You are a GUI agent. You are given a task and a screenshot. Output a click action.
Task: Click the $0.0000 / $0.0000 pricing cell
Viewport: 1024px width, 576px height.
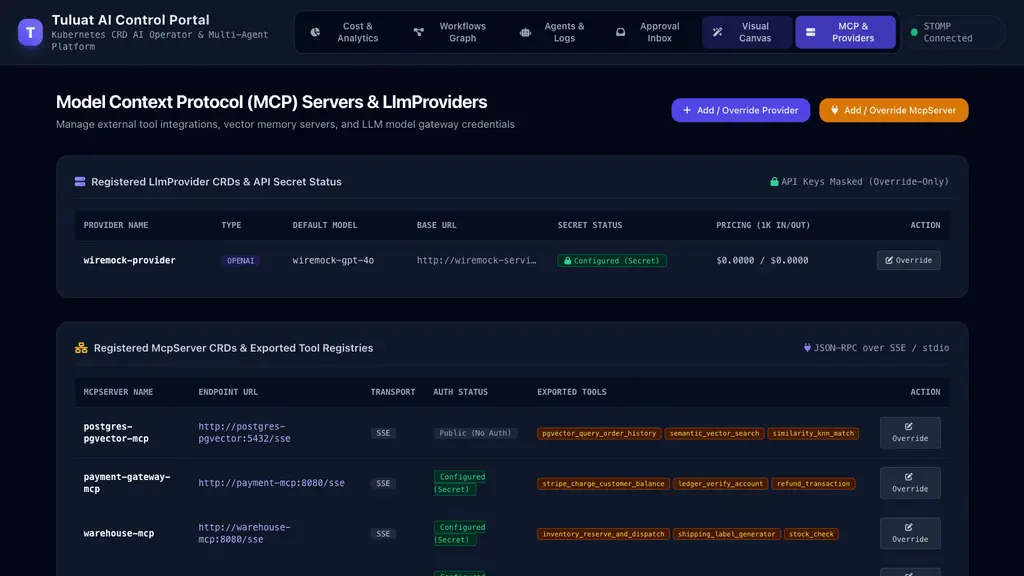click(762, 260)
